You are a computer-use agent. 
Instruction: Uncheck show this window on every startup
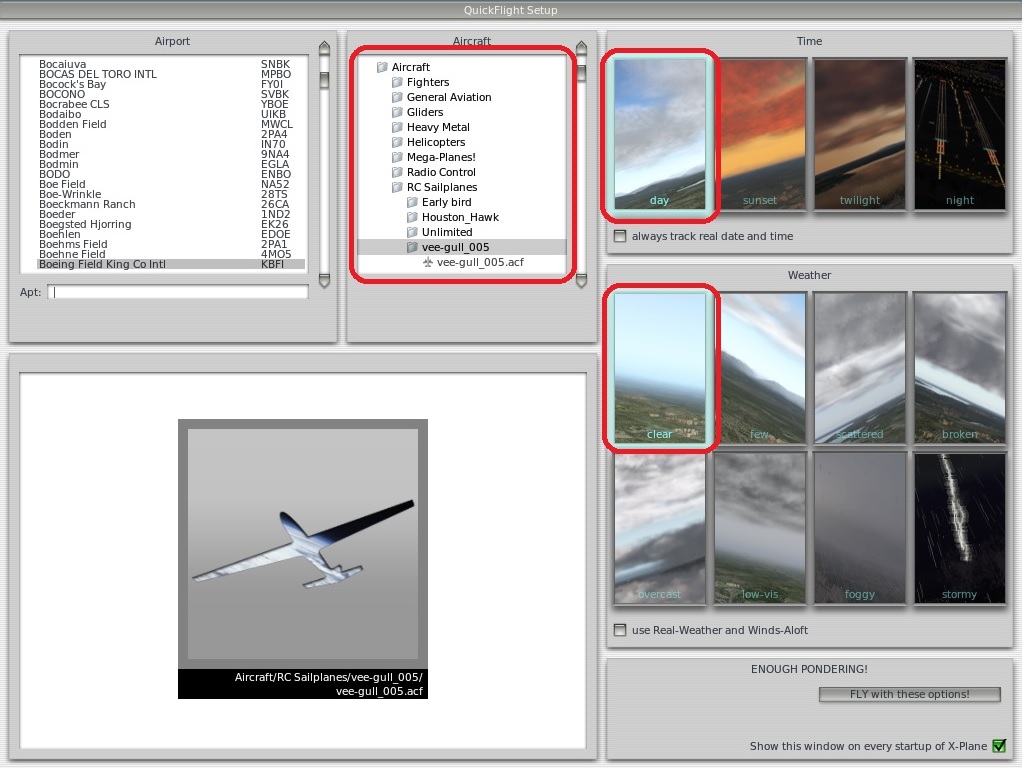pos(998,746)
